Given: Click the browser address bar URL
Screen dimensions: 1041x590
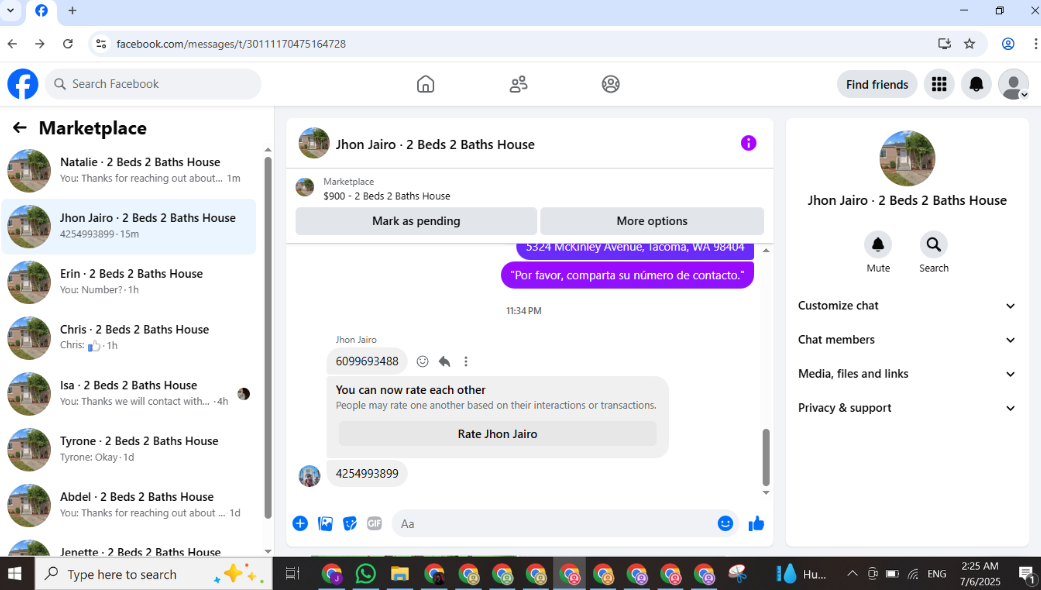Looking at the screenshot, I should [x=231, y=44].
